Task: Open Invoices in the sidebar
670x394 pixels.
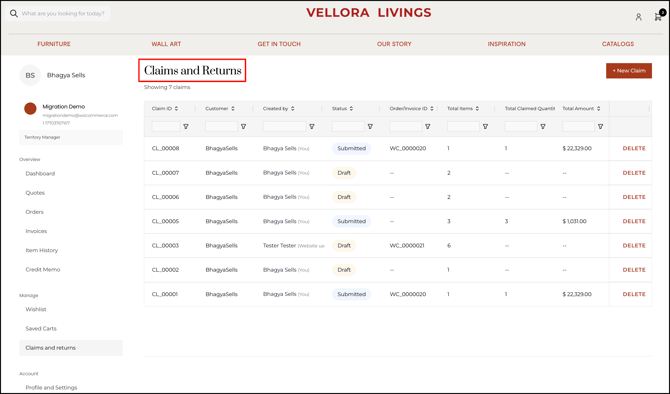Action: click(x=36, y=231)
